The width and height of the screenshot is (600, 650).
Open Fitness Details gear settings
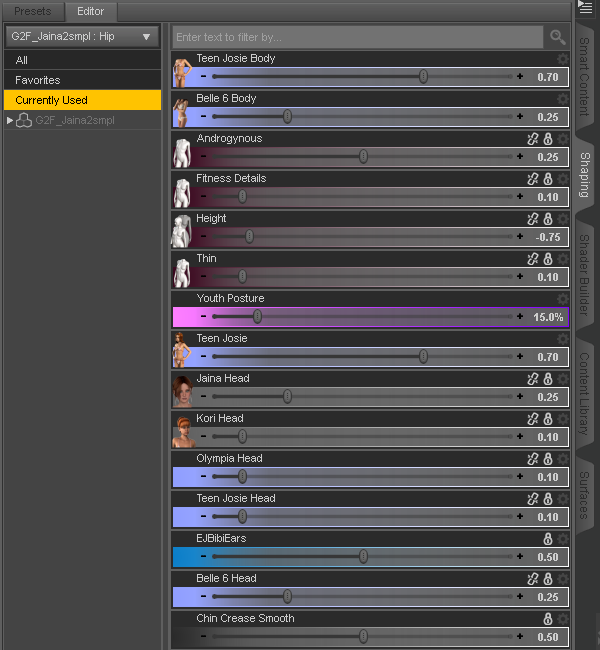tap(563, 179)
